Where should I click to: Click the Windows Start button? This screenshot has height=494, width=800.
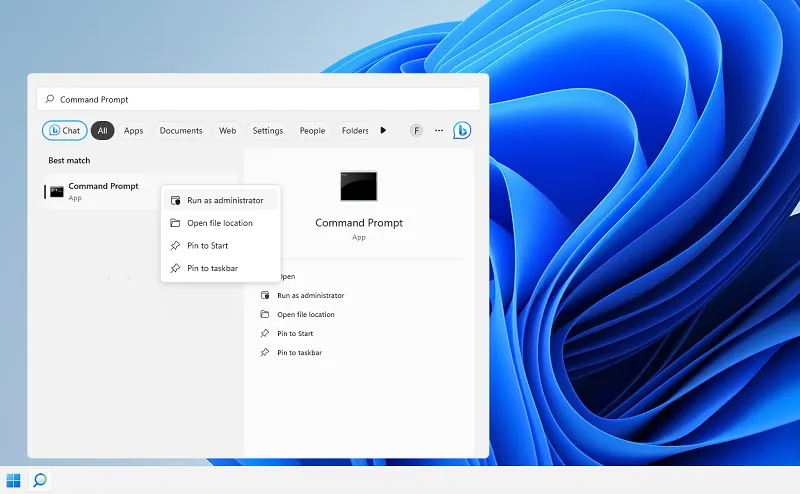click(13, 480)
